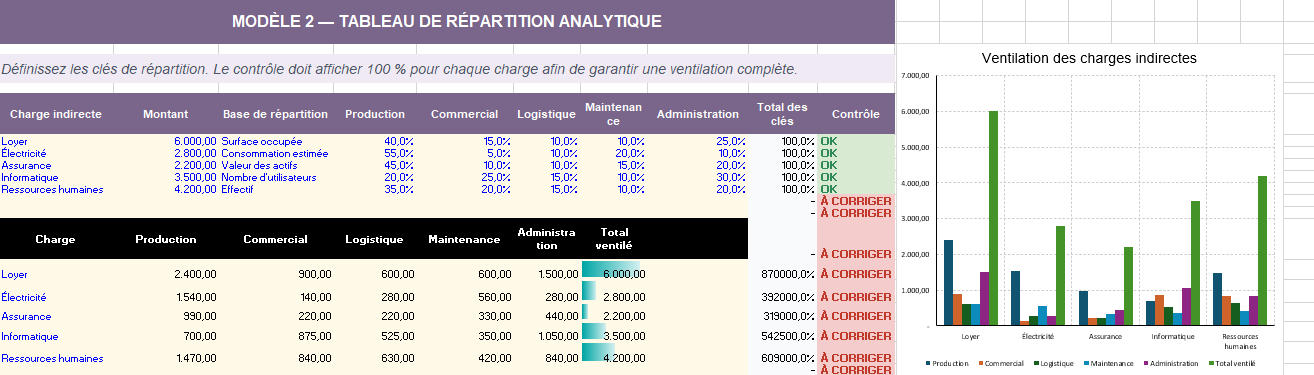Select the 'Total des clés' header cell
Image resolution: width=1314 pixels, height=375 pixels.
tap(782, 114)
